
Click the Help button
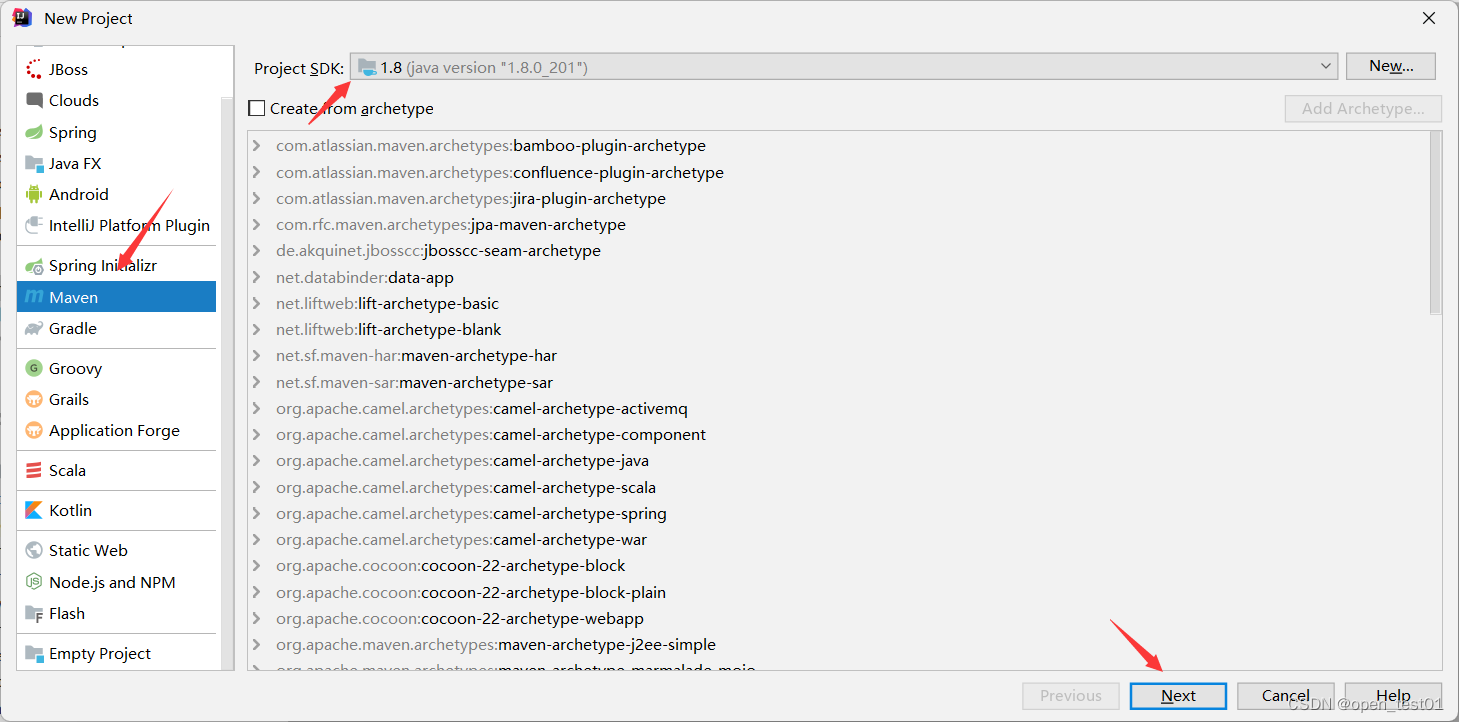tap(1393, 696)
